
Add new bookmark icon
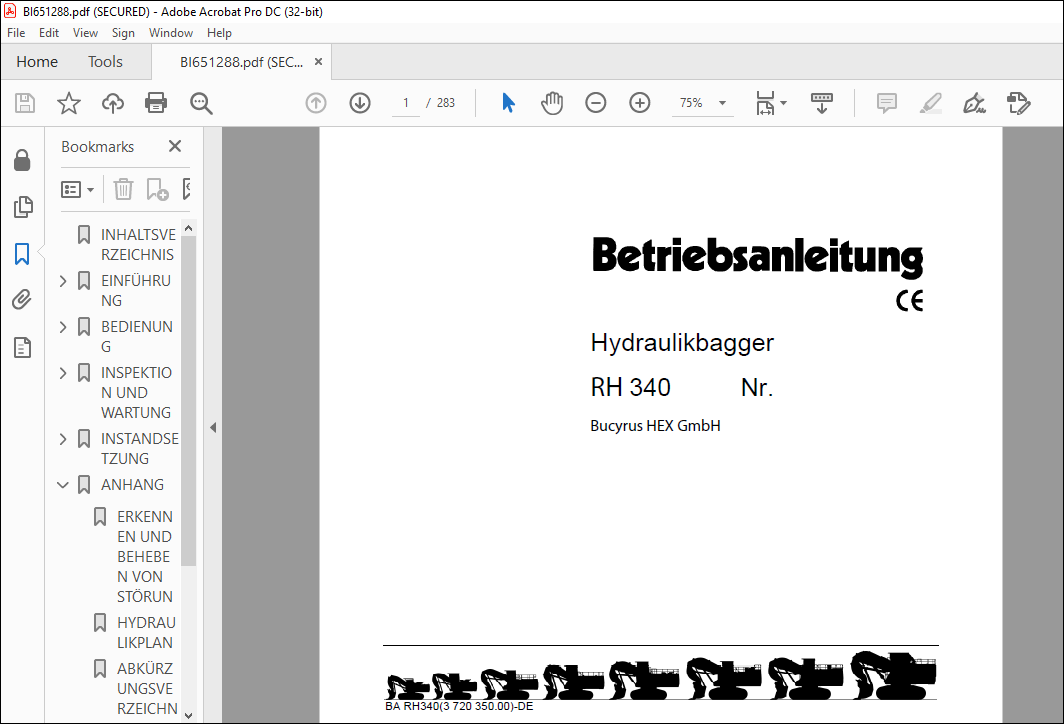157,189
